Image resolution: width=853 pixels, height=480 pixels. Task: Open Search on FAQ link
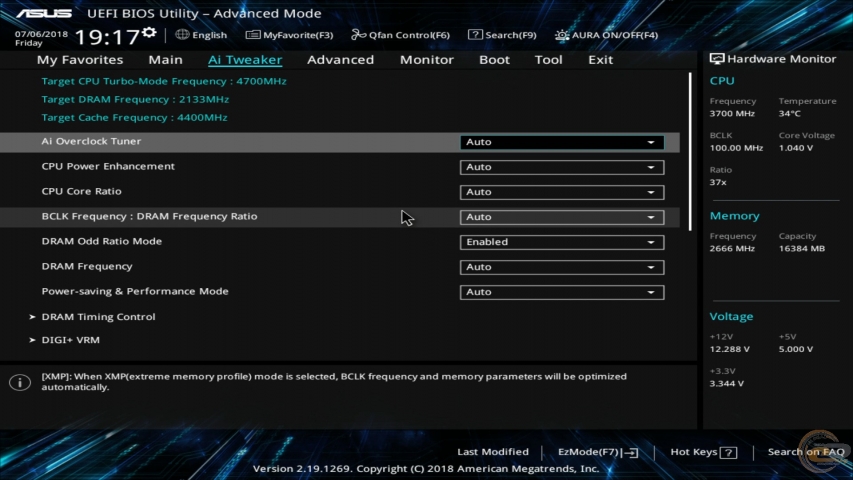point(806,452)
